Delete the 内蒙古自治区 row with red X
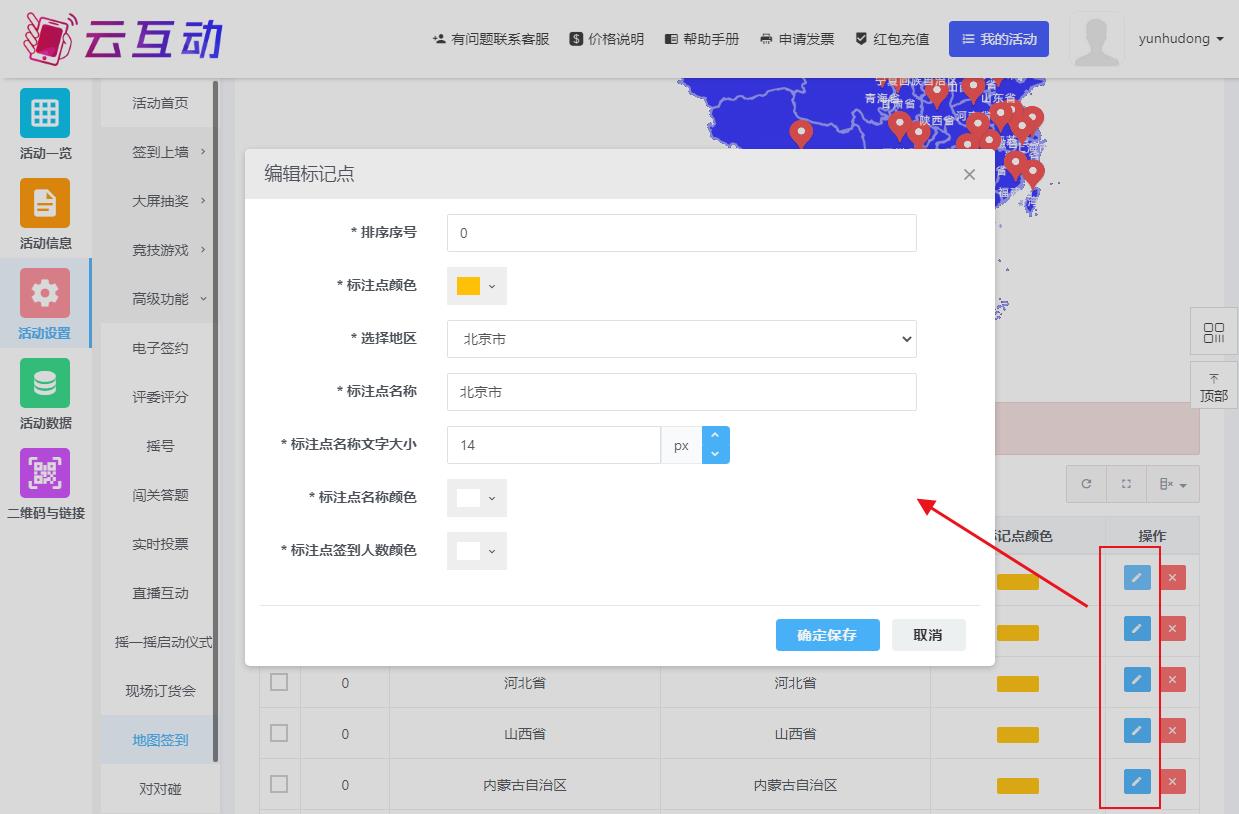 coord(1172,782)
